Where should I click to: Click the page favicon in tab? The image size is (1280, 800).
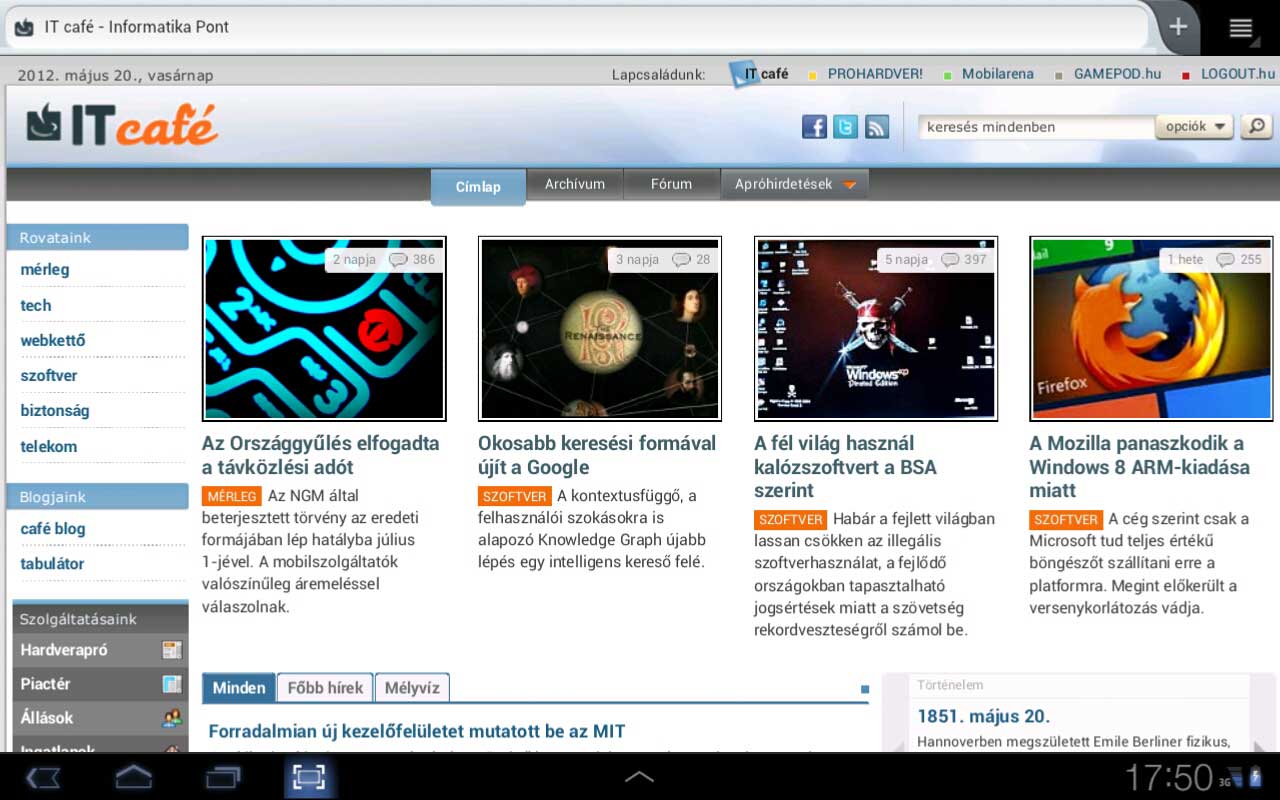(25, 27)
